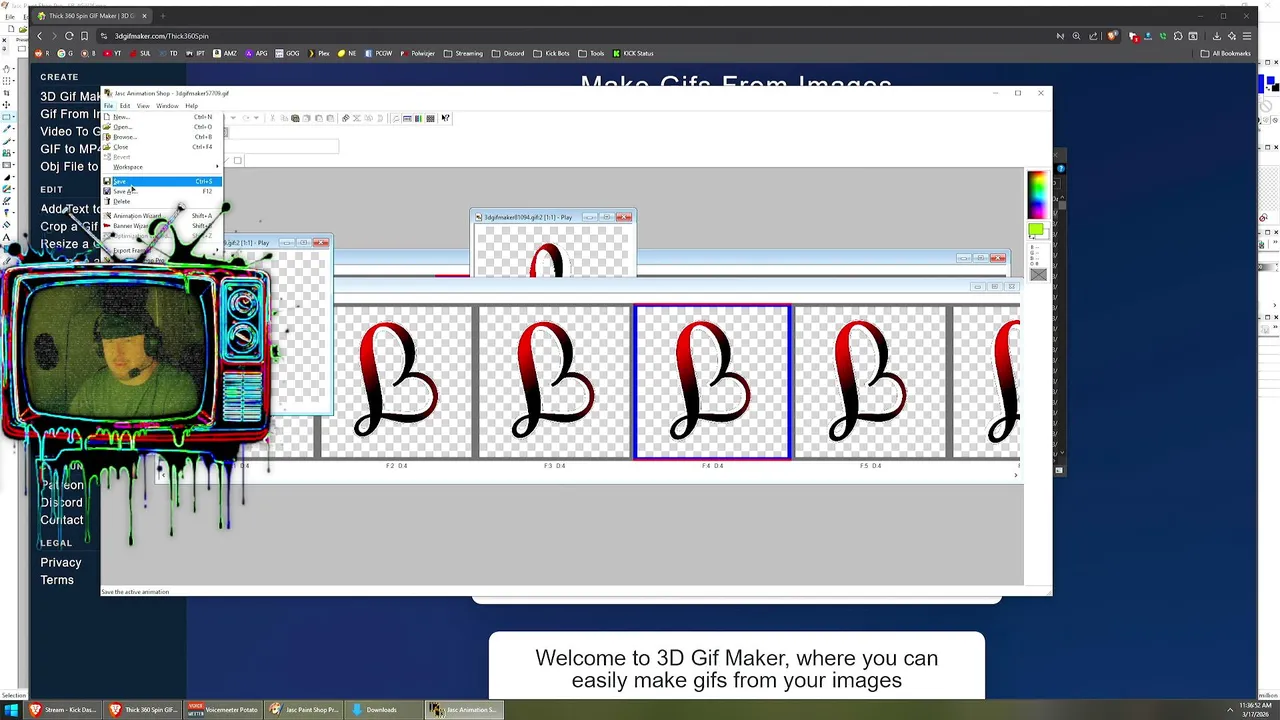The image size is (1280, 720).
Task: Open the Discord bookmarks folder
Action: pos(507,53)
